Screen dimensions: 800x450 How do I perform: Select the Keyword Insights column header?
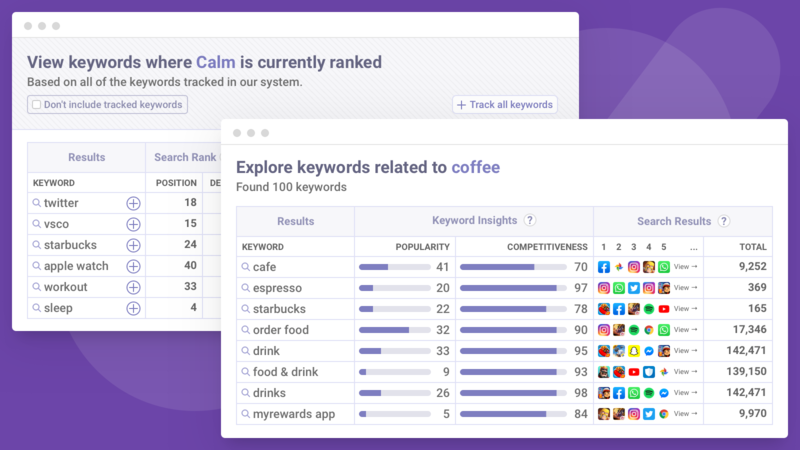coord(474,221)
